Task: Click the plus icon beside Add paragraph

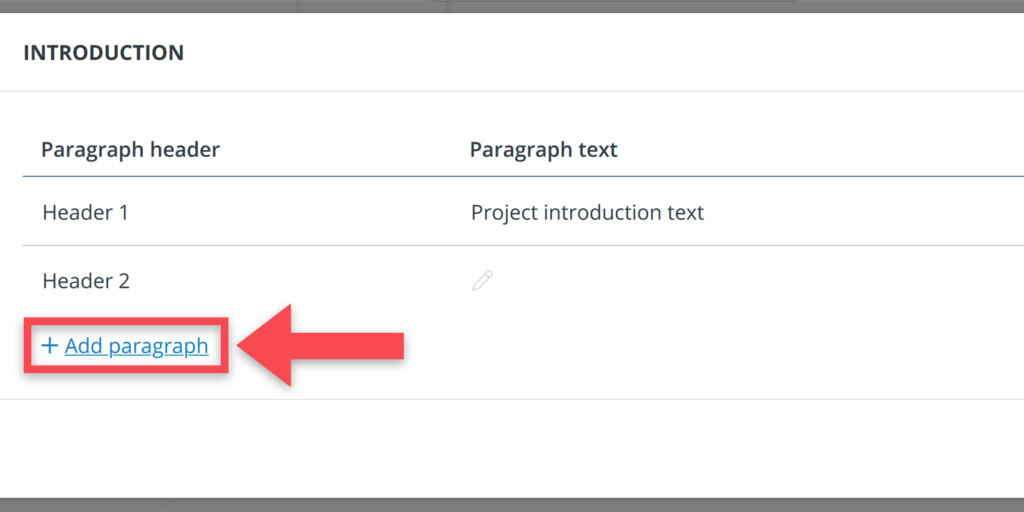Action: pos(49,346)
